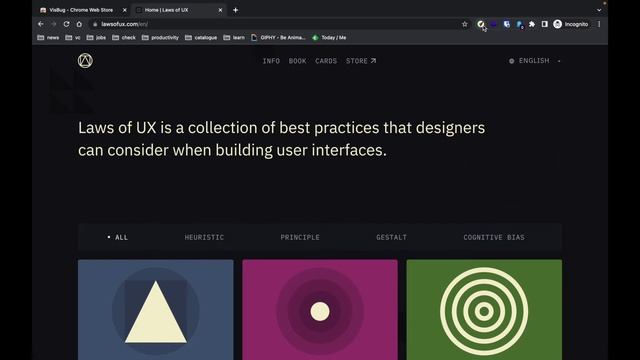Open the green concentric circles law card
This screenshot has width=640, height=360.
[484, 310]
